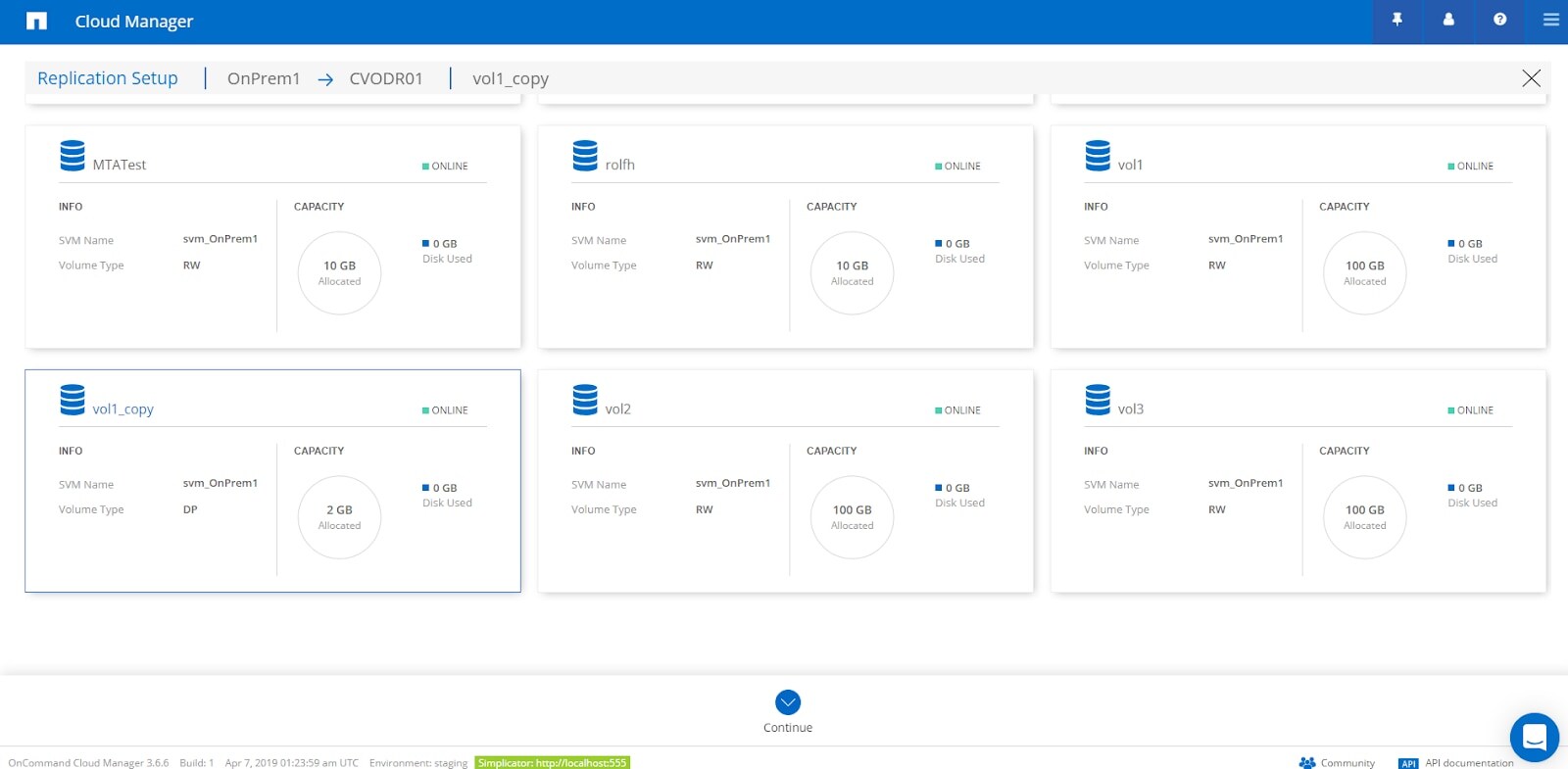Select the rolfh volume name
Viewport: 1568px width, 769px height.
(620, 165)
